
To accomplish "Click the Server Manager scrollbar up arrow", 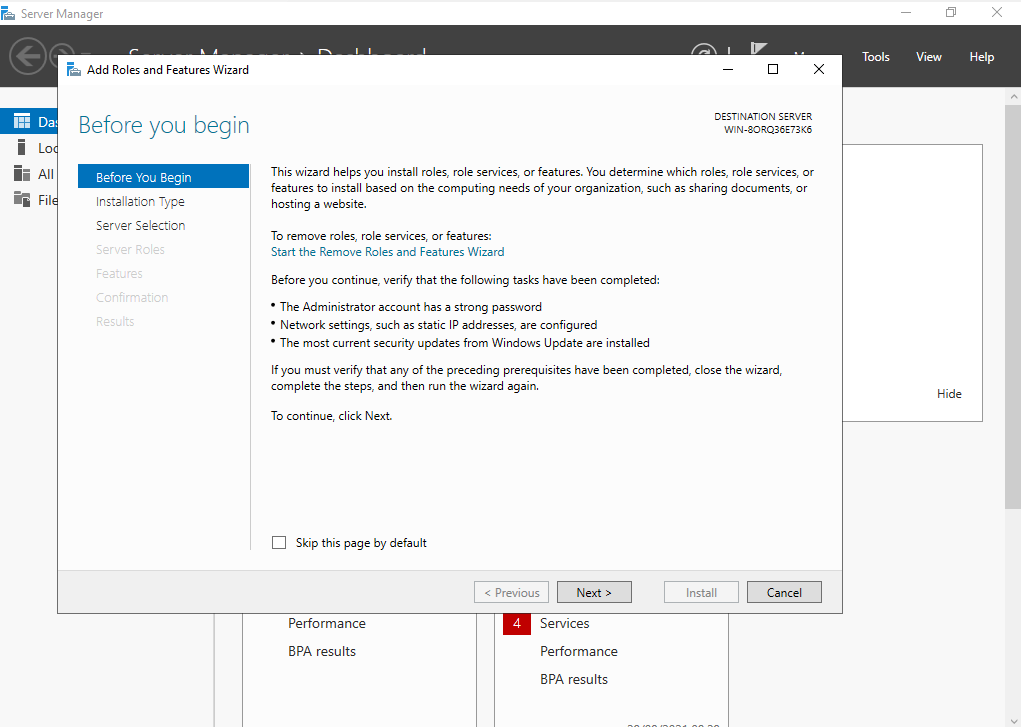I will (1013, 96).
